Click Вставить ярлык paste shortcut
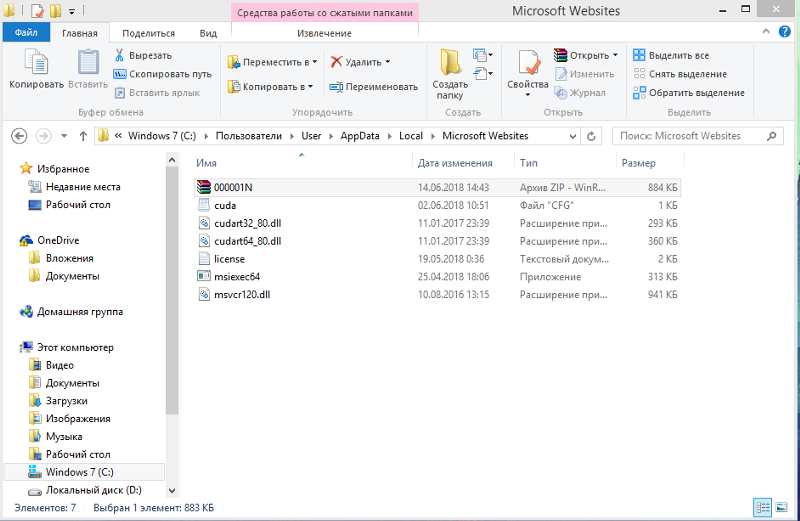 point(157,93)
